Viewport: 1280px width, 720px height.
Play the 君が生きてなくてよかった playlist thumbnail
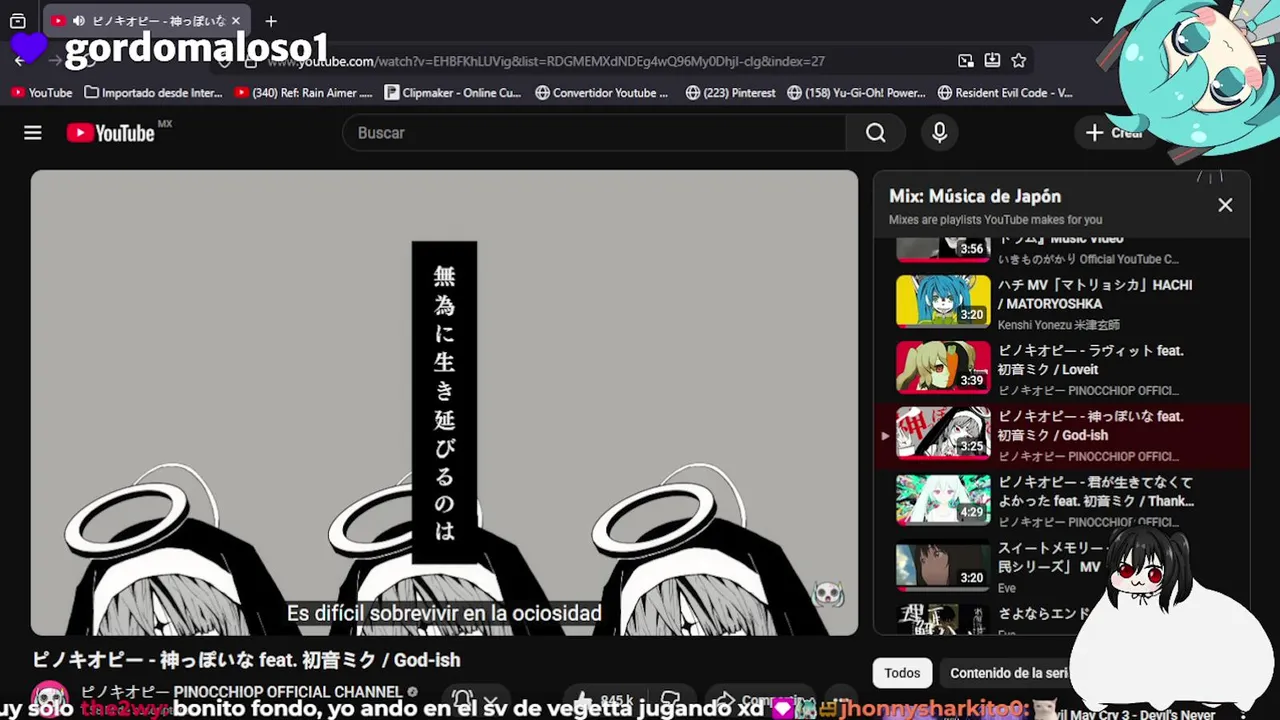[943, 499]
